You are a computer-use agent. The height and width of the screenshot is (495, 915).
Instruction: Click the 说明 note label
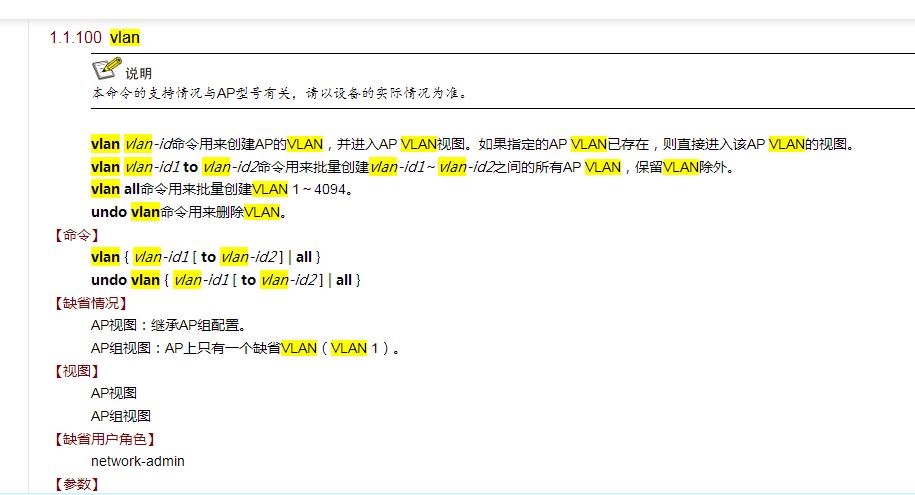coord(138,73)
